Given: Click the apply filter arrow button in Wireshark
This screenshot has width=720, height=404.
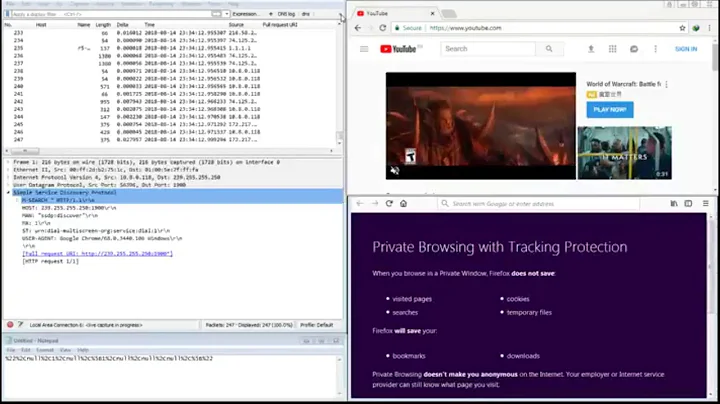Looking at the screenshot, I should tap(216, 14).
